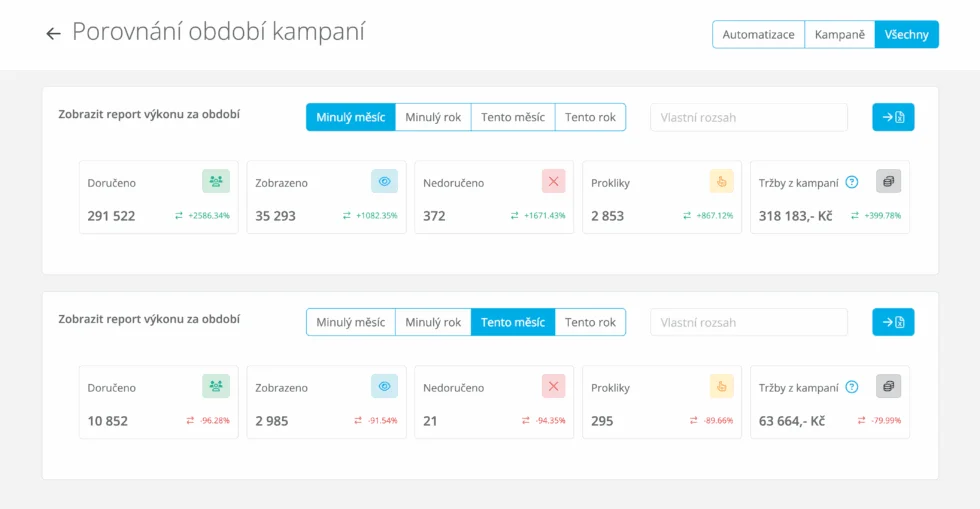Export the top report with the blue button
This screenshot has height=509, width=980.
893,117
